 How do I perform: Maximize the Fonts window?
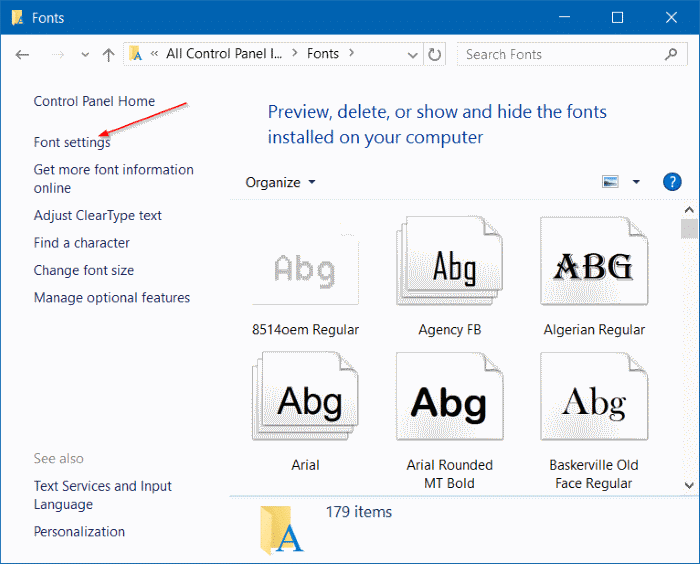617,17
